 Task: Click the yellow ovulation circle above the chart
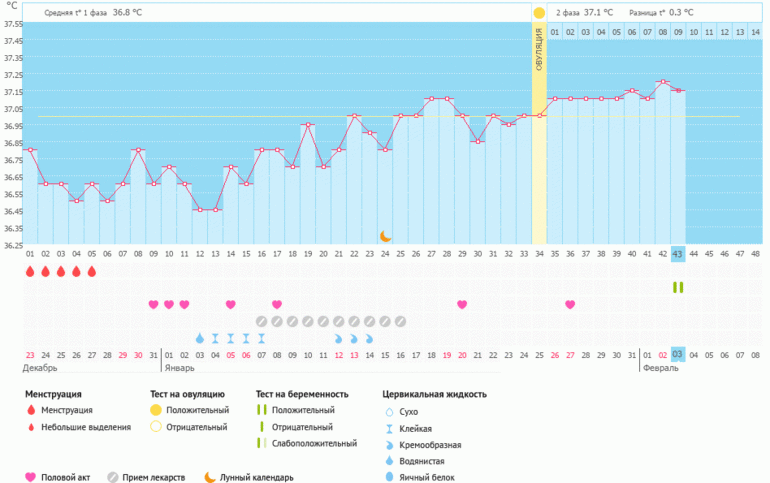(539, 12)
